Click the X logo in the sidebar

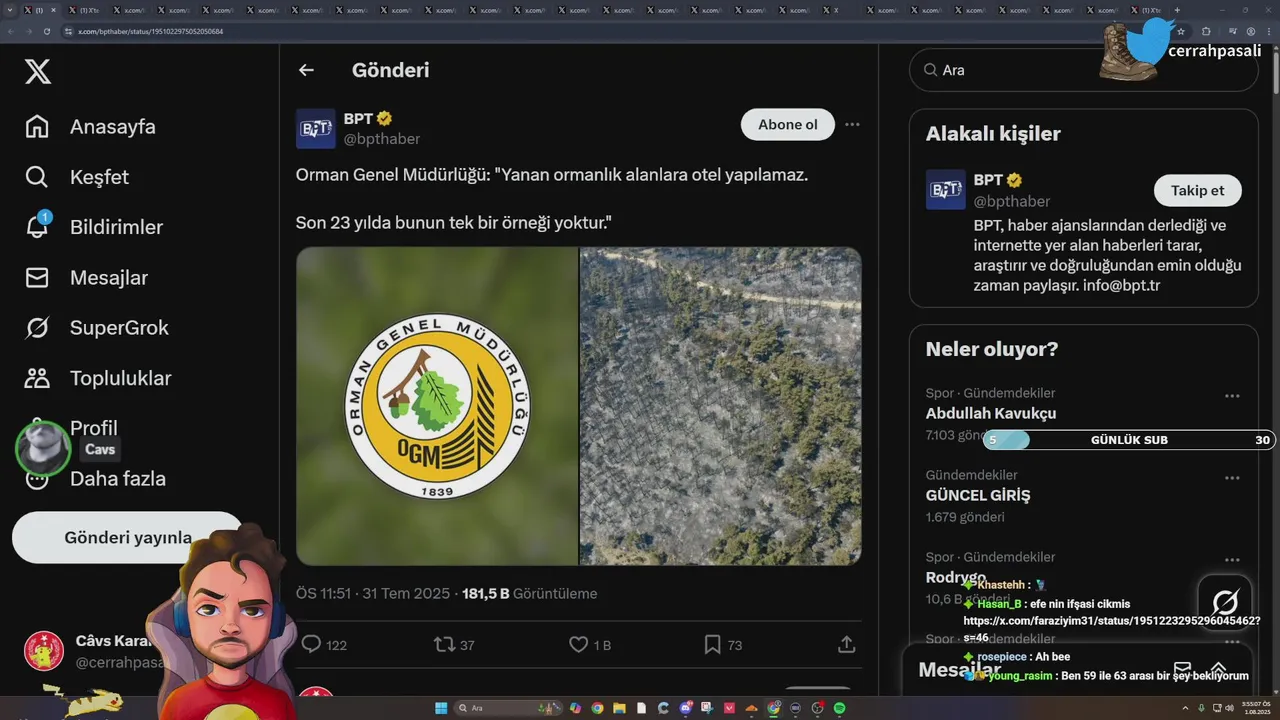(38, 71)
